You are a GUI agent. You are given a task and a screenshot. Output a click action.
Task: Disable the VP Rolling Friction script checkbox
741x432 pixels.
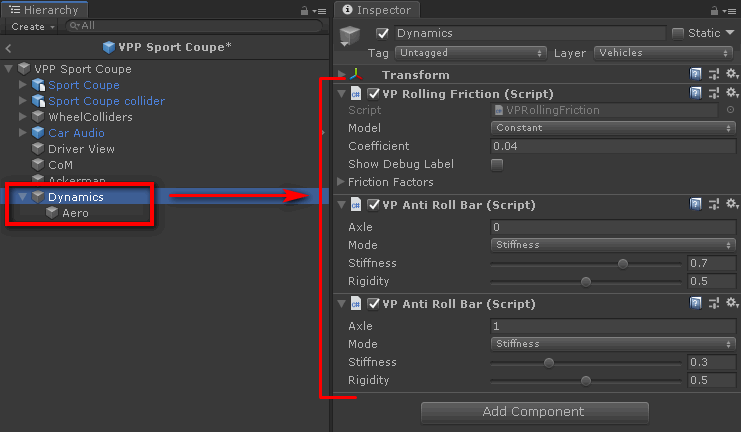[373, 94]
